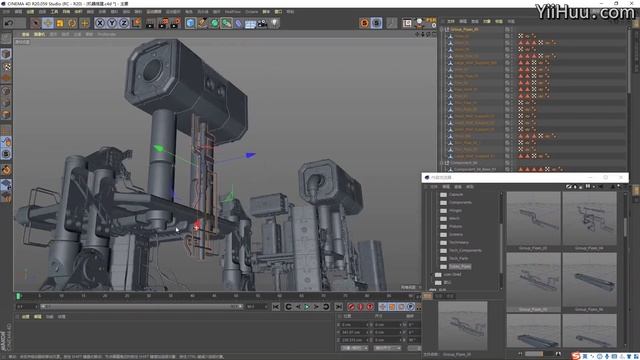Open the size mode dropdown below the size fields
Viewport: 640px width, 360px height.
pyautogui.click(x=387, y=348)
